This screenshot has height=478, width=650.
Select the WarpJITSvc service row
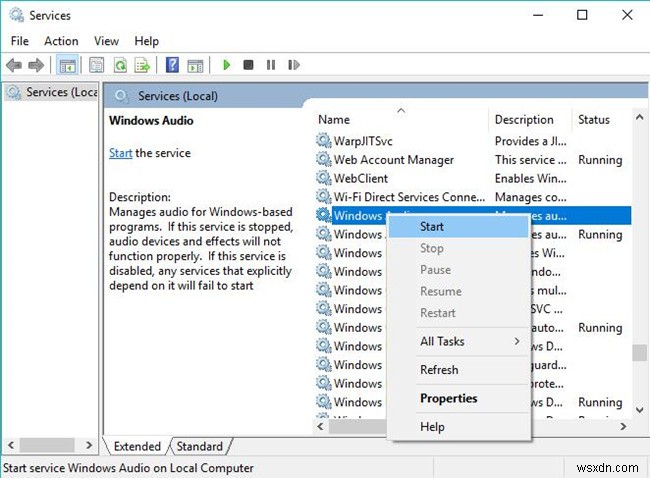(473, 141)
